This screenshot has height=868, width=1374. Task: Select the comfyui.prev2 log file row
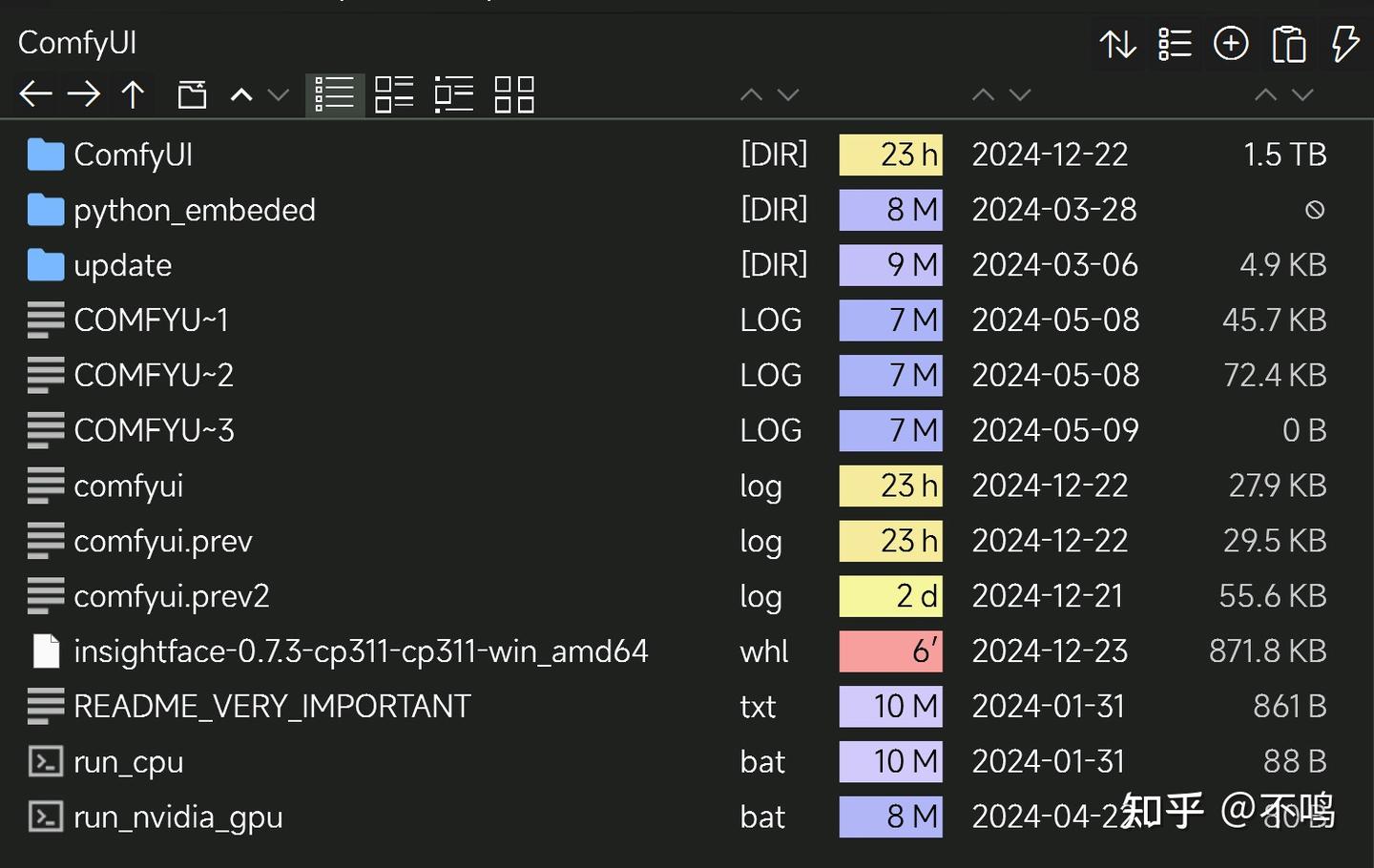[x=172, y=595]
